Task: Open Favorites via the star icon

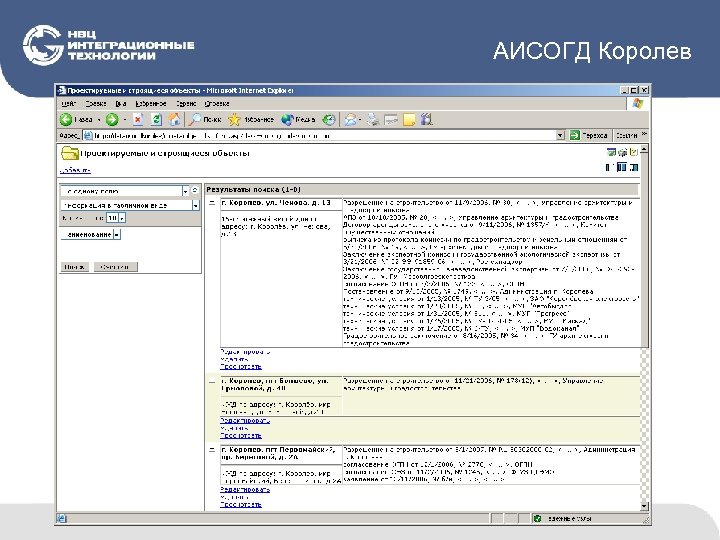Action: [234, 120]
